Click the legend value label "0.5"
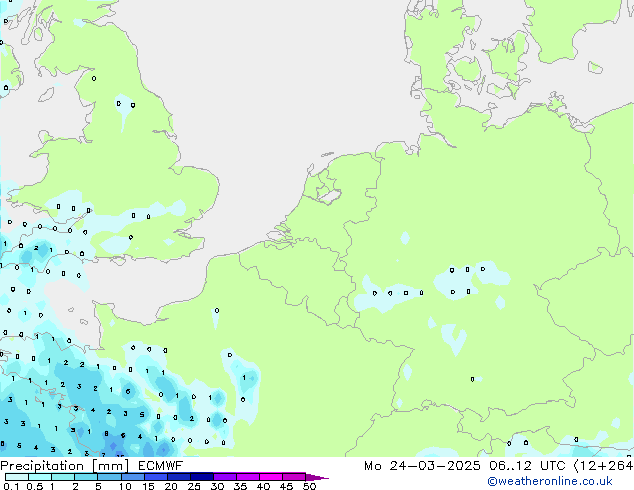The width and height of the screenshot is (634, 490). [x=35, y=486]
